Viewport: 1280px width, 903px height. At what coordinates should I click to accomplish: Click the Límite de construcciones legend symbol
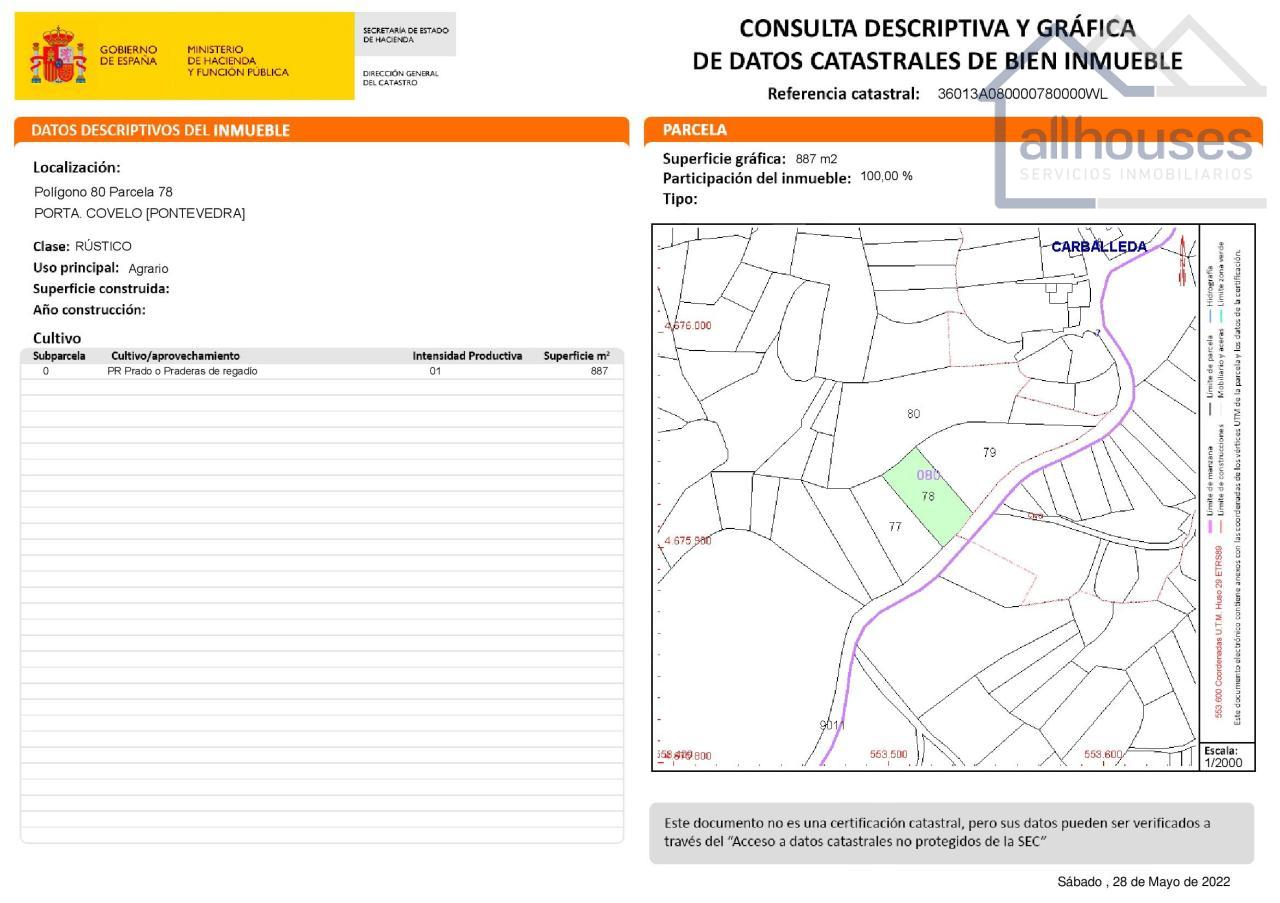pos(1221,528)
